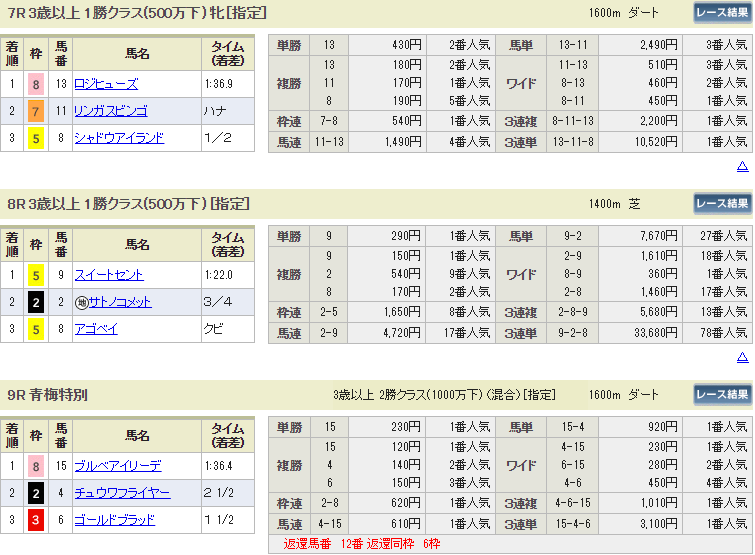Click the 7R race title heading

pos(137,13)
